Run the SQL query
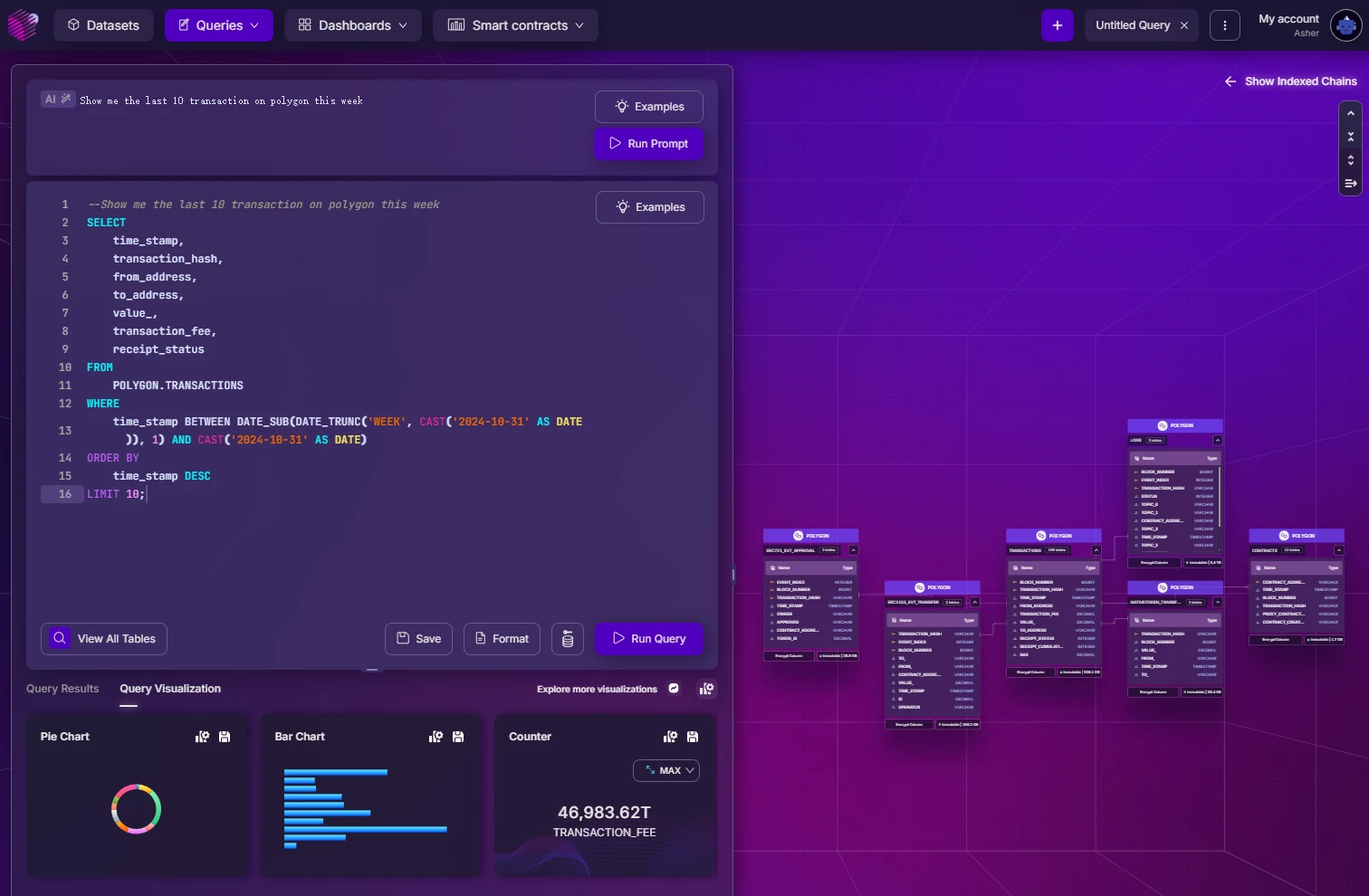 (x=648, y=639)
